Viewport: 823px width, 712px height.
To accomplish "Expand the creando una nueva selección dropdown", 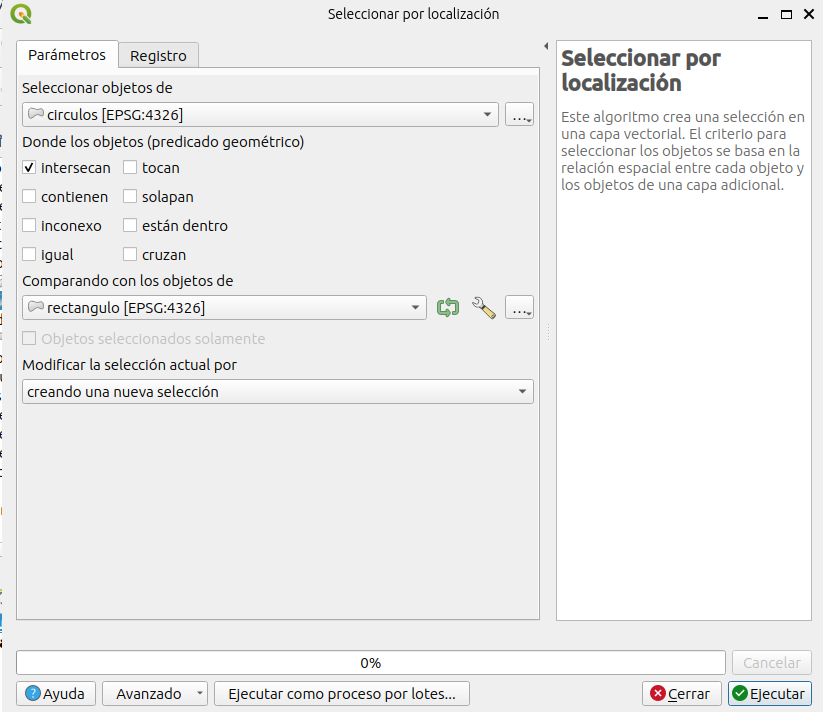I will tap(277, 392).
